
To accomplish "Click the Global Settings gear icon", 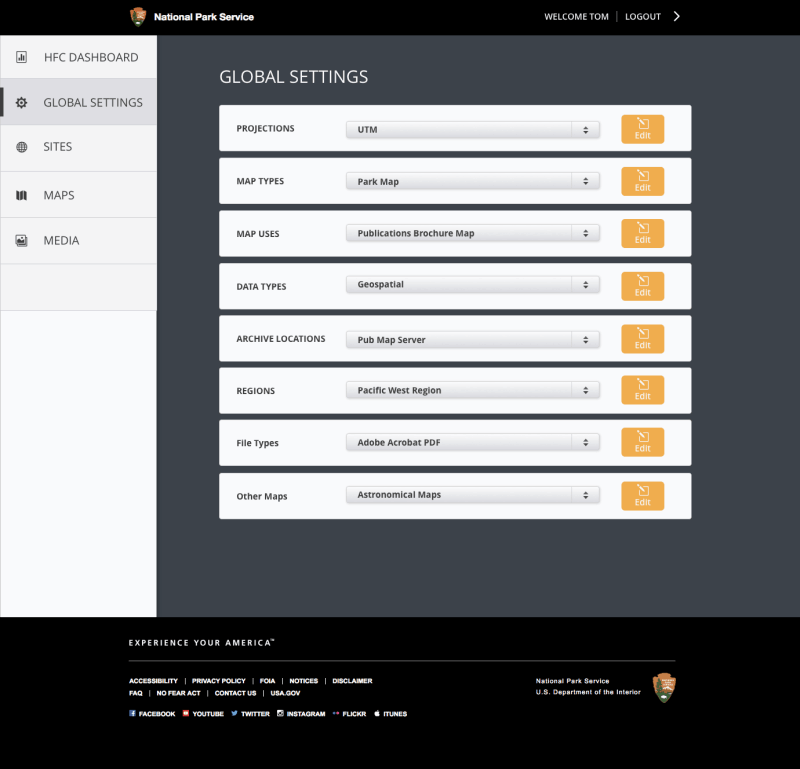I will [x=21, y=103].
